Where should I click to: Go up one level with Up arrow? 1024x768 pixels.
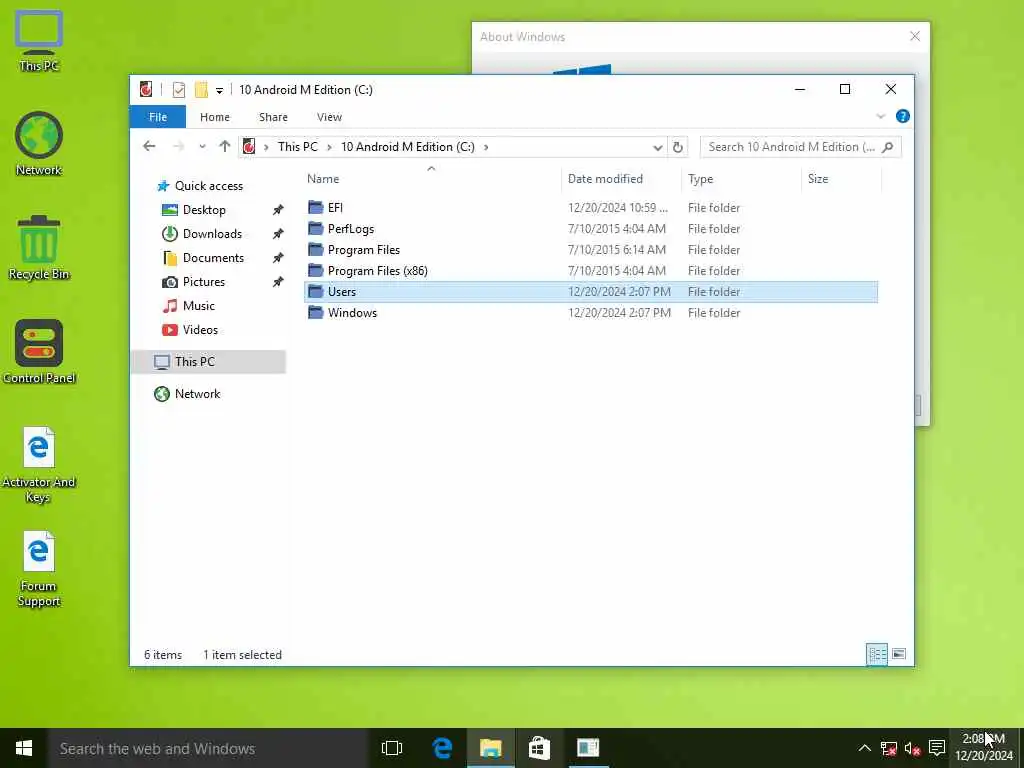(x=225, y=146)
